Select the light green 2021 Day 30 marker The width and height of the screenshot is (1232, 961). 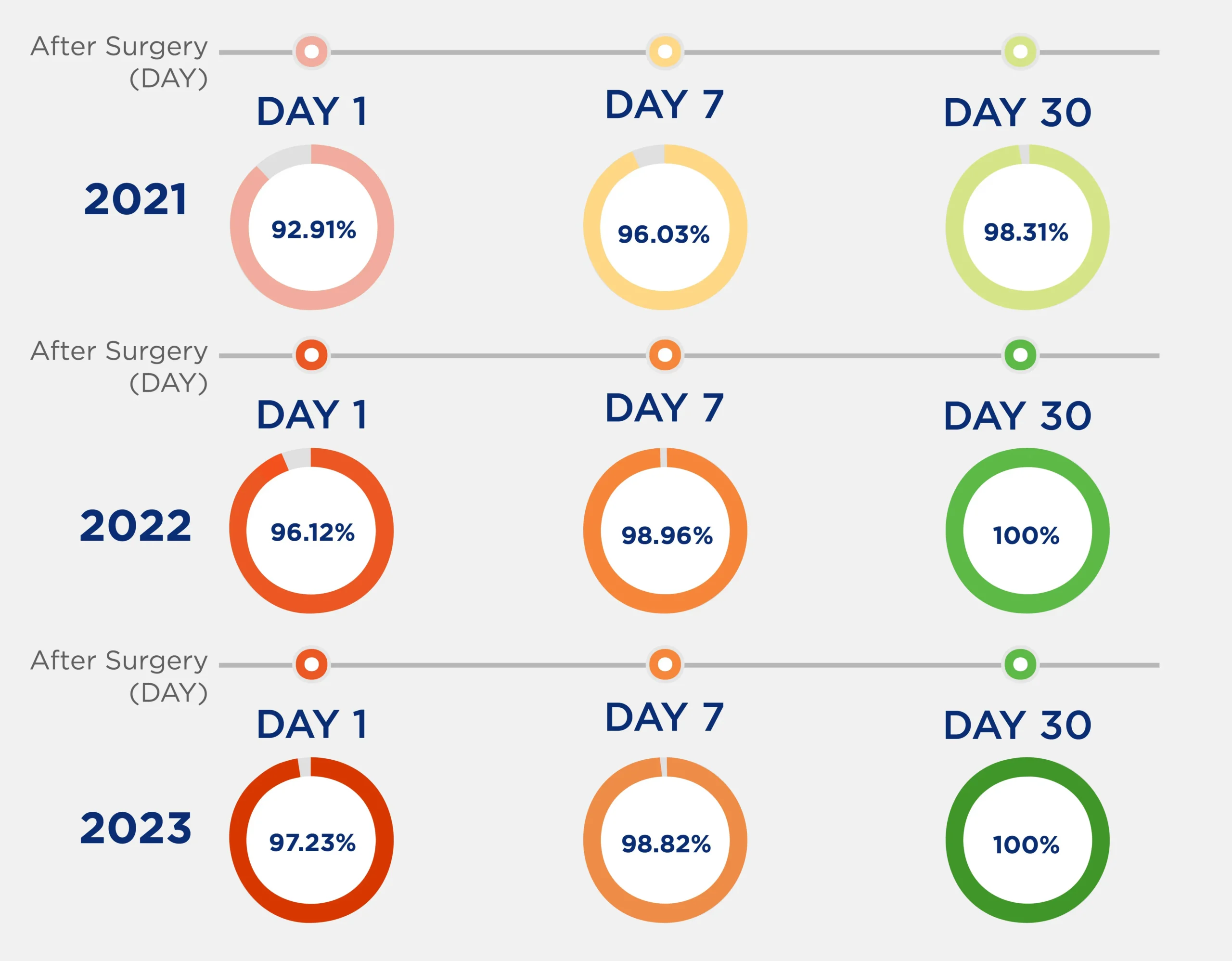pyautogui.click(x=1020, y=52)
